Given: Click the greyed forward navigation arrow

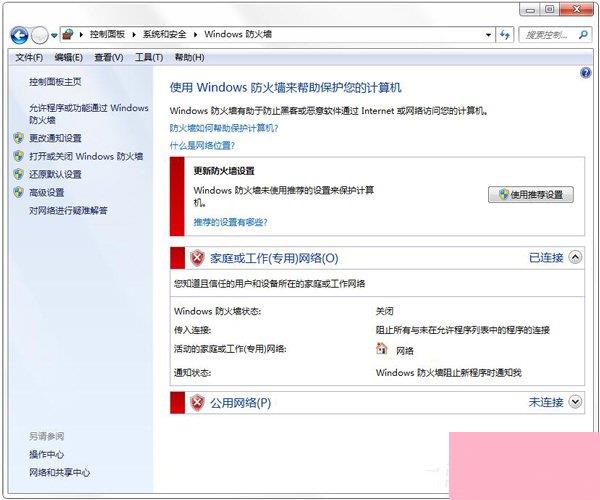Looking at the screenshot, I should pyautogui.click(x=39, y=36).
